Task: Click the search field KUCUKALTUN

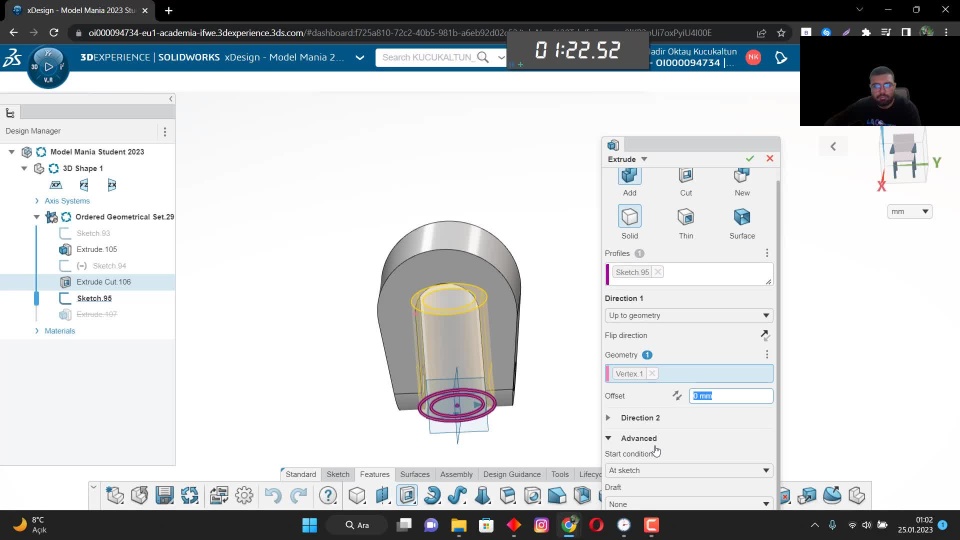Action: [x=427, y=58]
